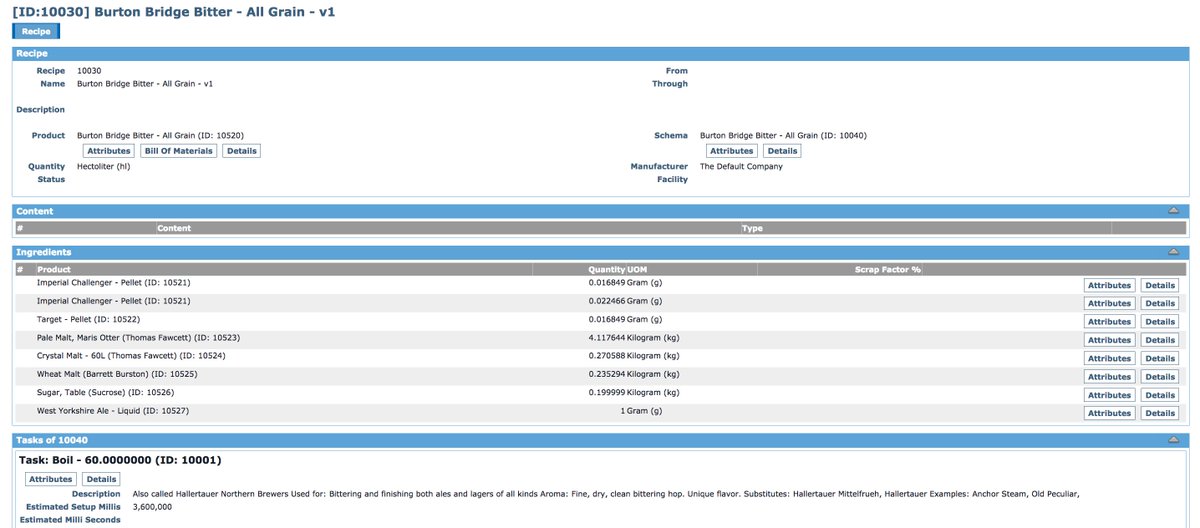
Task: Click the Hectoliter (hl) quantity value
Action: tap(103, 167)
